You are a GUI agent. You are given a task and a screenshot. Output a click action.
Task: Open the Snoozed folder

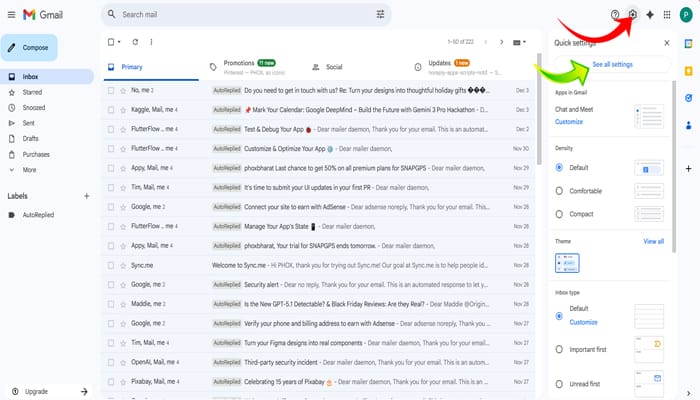pyautogui.click(x=34, y=108)
